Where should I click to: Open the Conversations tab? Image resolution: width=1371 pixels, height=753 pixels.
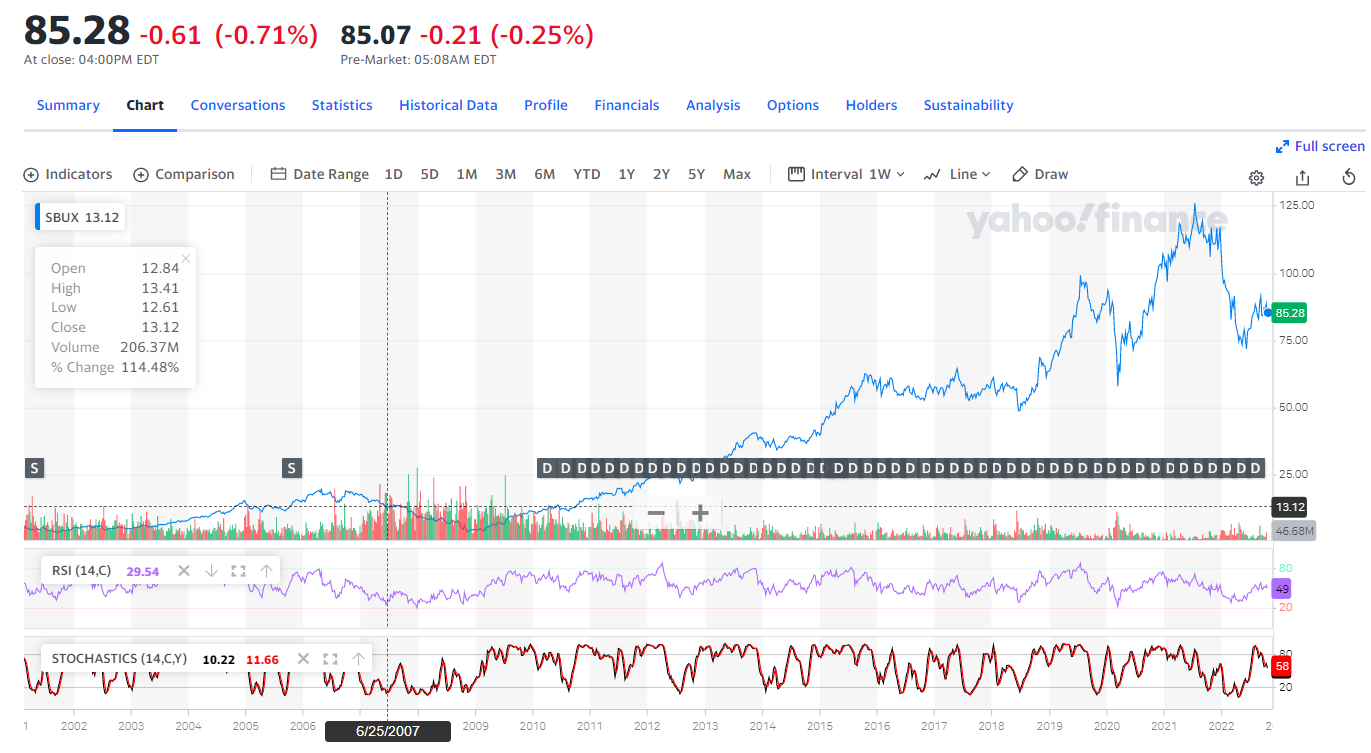(238, 105)
